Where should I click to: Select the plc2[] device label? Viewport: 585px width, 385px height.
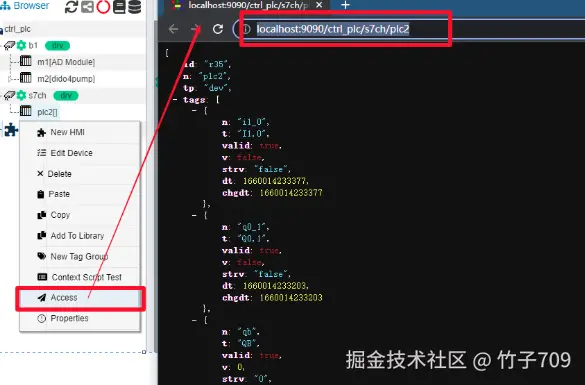[x=47, y=112]
